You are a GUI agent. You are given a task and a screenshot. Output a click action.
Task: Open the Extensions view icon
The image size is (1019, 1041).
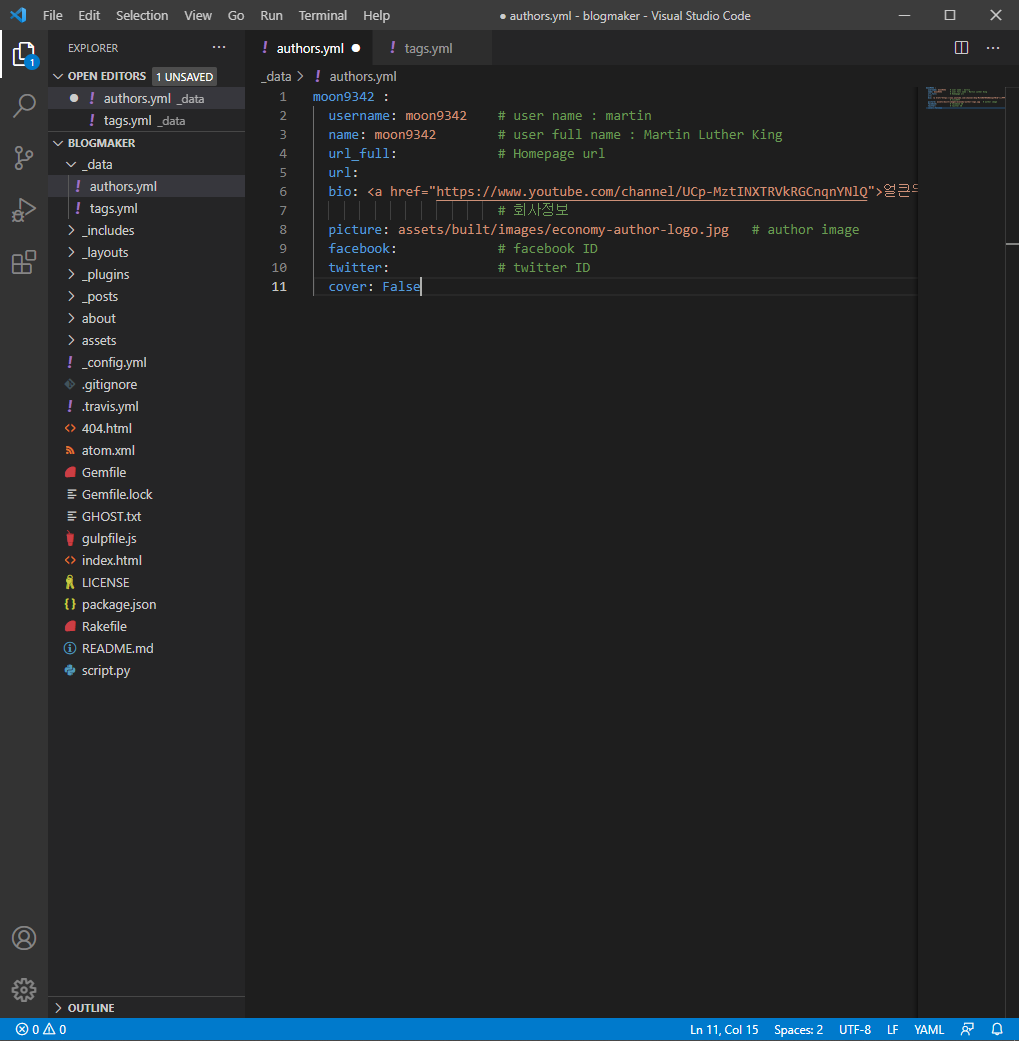24,262
